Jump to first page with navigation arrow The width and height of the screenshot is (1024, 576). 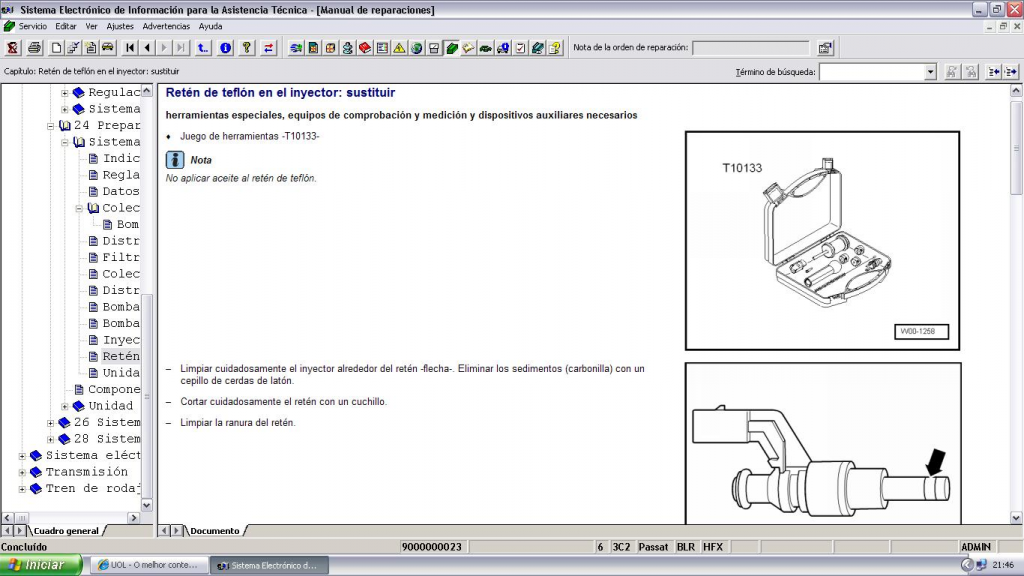pos(131,48)
